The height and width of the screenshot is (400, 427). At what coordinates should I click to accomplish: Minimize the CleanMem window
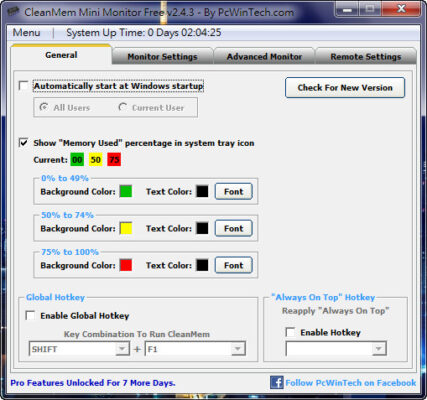tap(347, 9)
